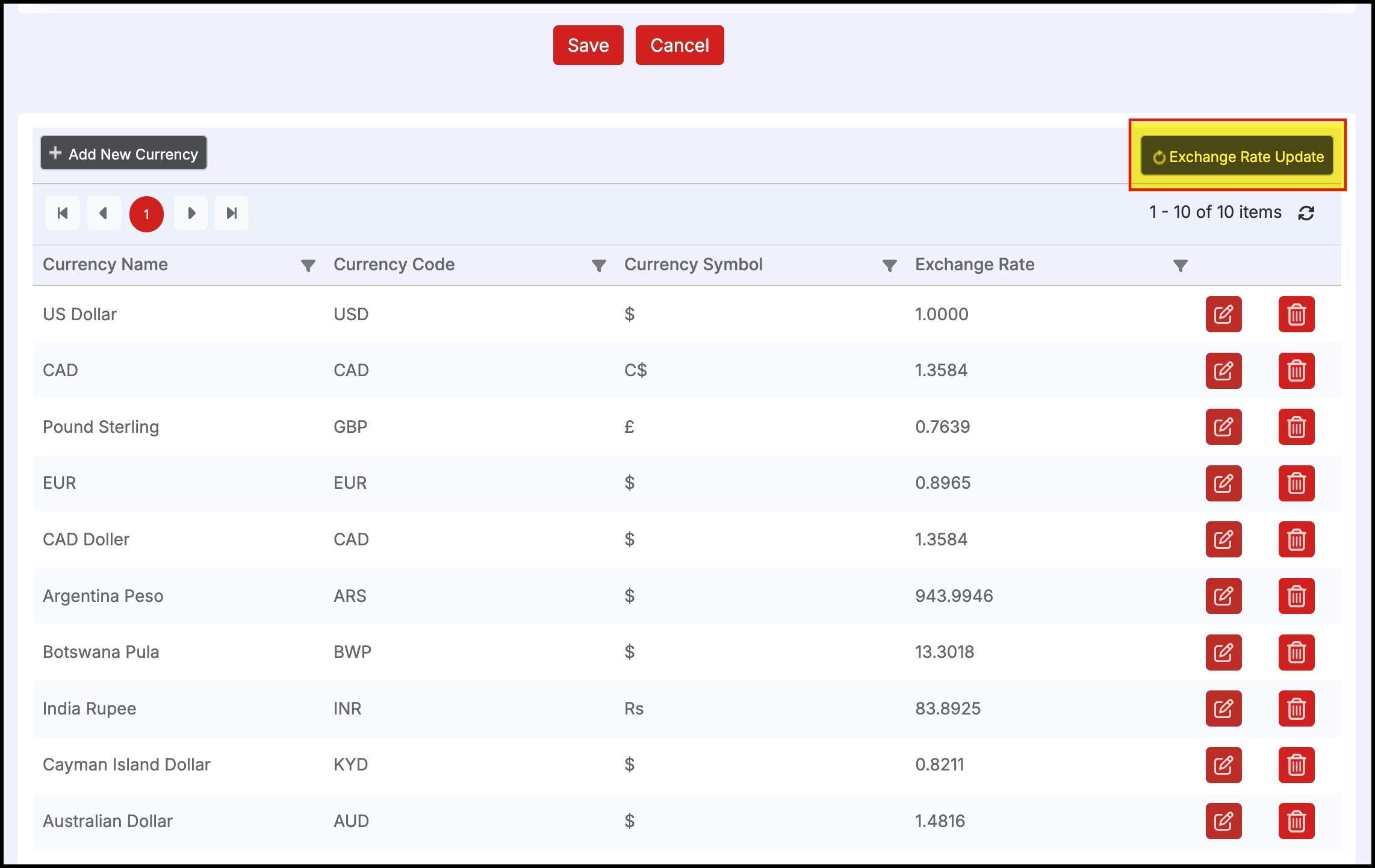Refresh the currency grid list

(x=1306, y=213)
